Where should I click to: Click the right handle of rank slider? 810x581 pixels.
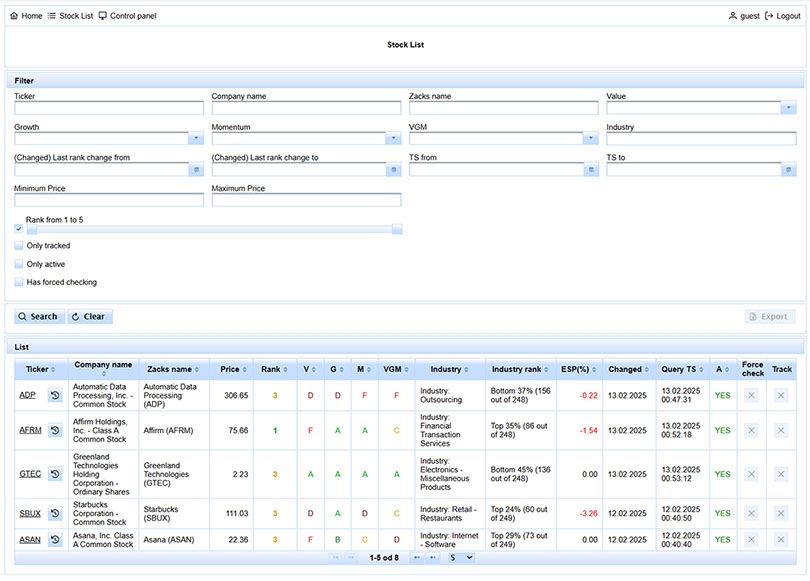point(397,229)
